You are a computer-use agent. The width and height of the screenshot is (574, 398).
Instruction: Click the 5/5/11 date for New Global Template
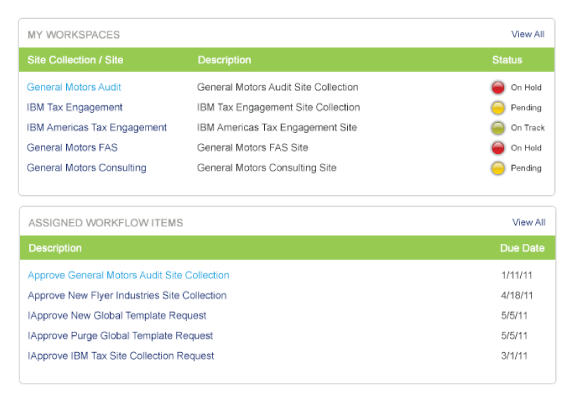(514, 316)
